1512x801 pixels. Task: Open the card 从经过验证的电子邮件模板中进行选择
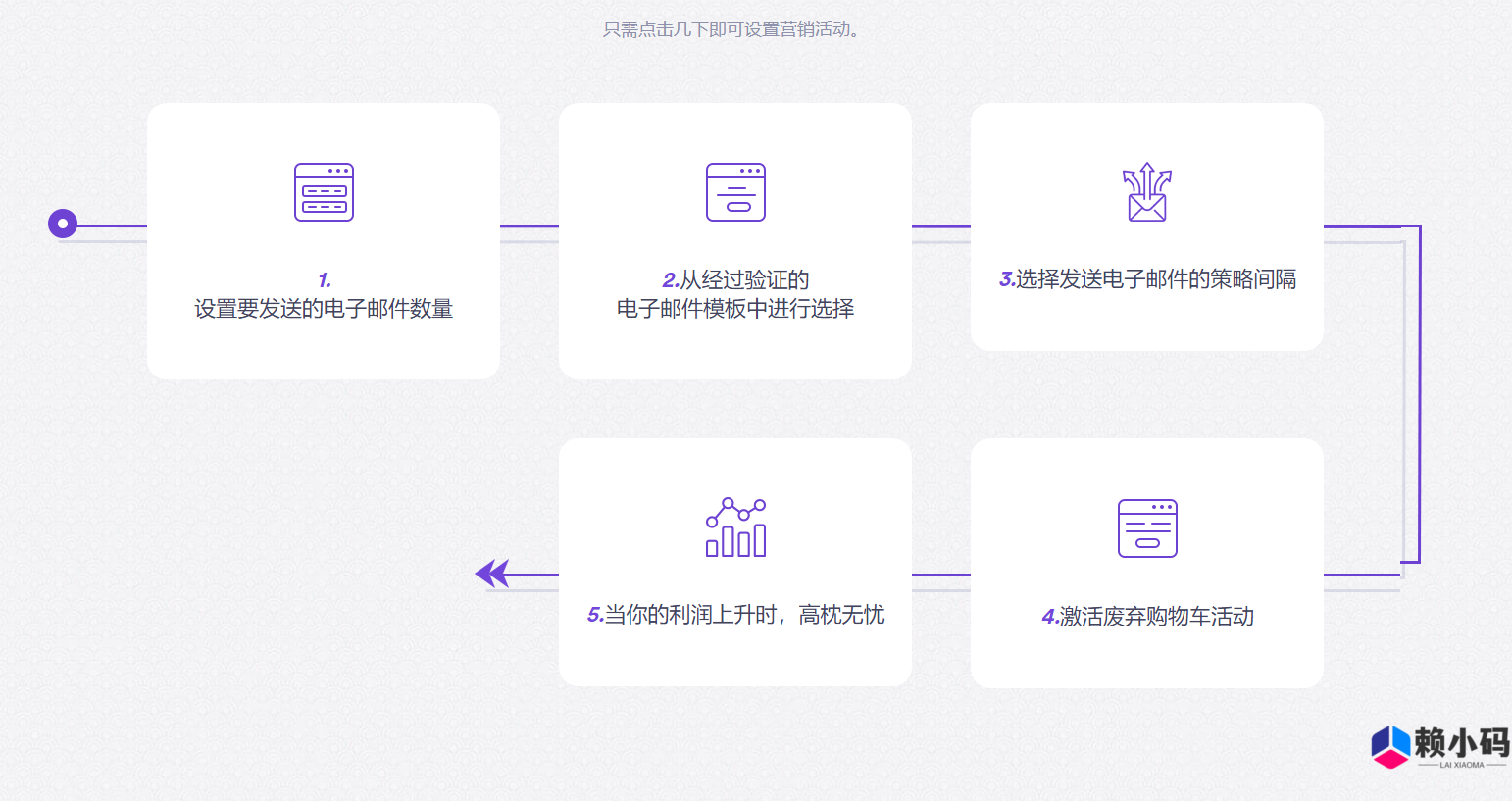point(734,240)
